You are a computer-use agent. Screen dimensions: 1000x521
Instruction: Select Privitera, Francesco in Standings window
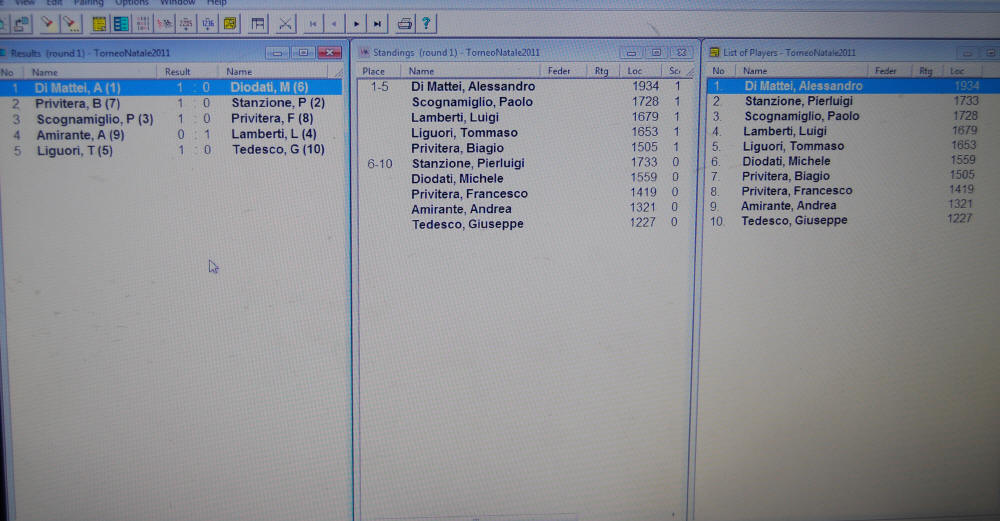469,194
